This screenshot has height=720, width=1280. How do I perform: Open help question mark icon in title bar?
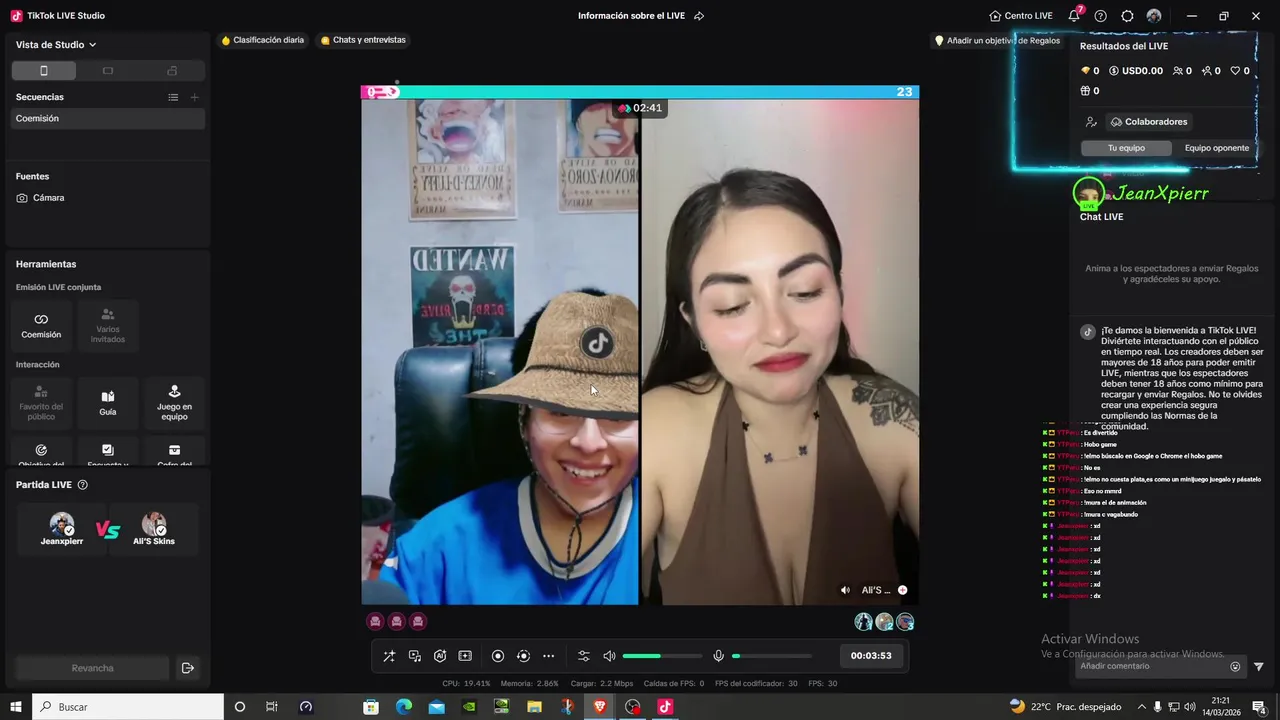click(x=1101, y=16)
